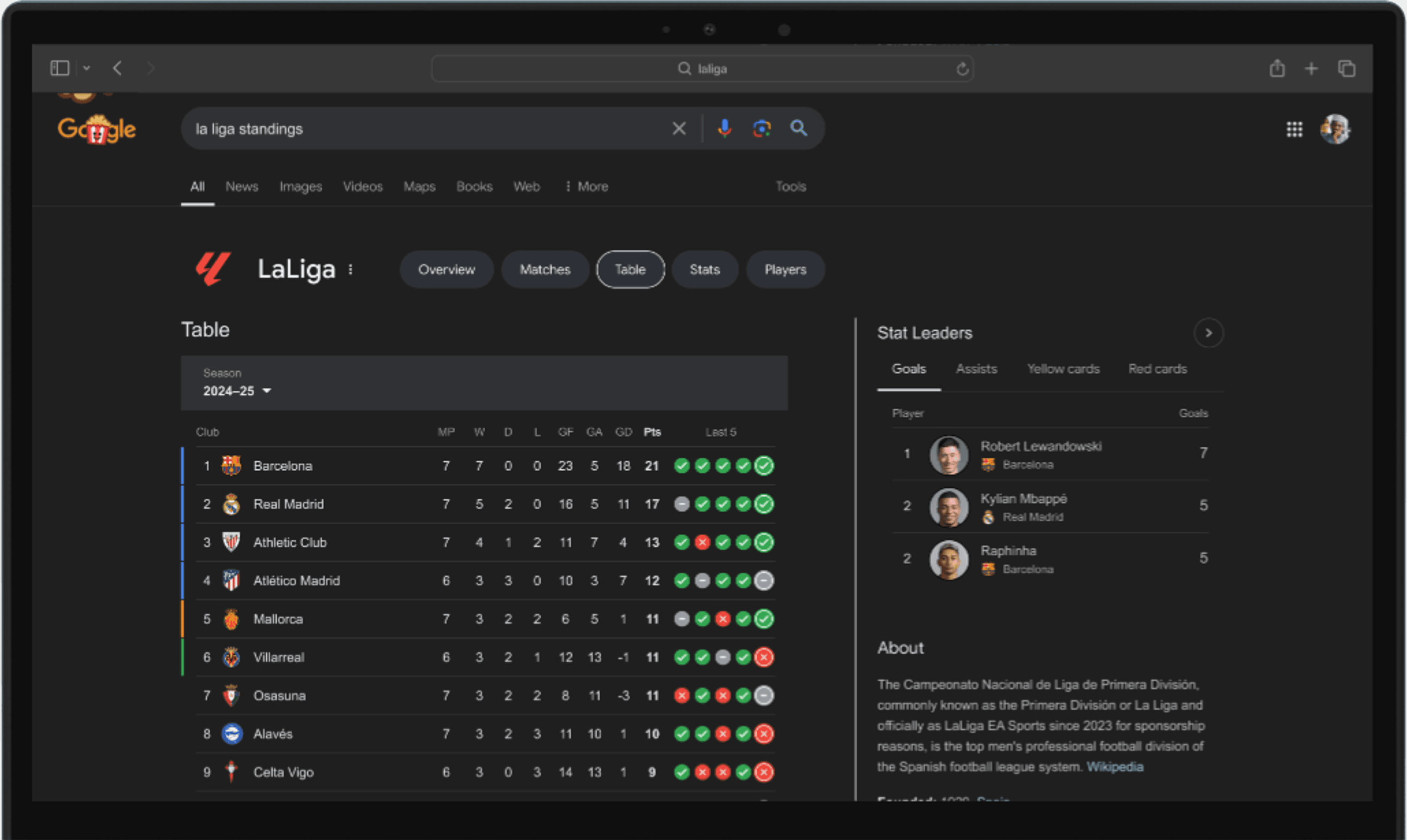The image size is (1407, 840).
Task: Open the search Tools button
Action: [x=791, y=187]
